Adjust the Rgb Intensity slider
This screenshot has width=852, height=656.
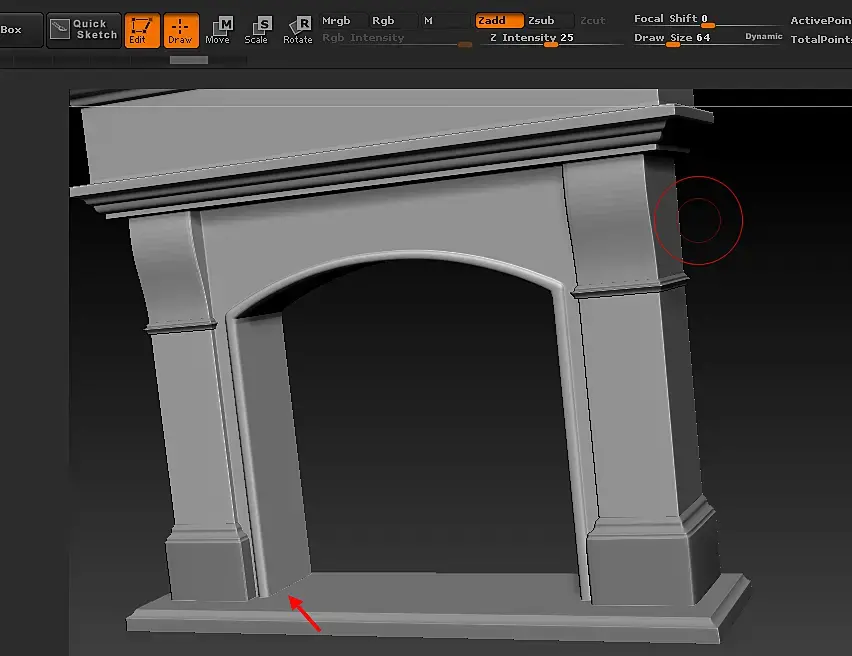click(396, 39)
